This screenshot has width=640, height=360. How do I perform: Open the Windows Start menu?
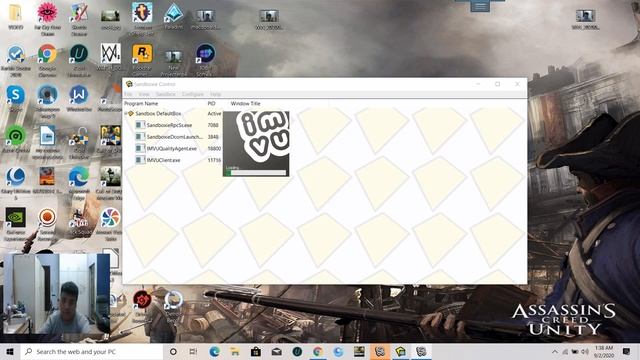10,351
